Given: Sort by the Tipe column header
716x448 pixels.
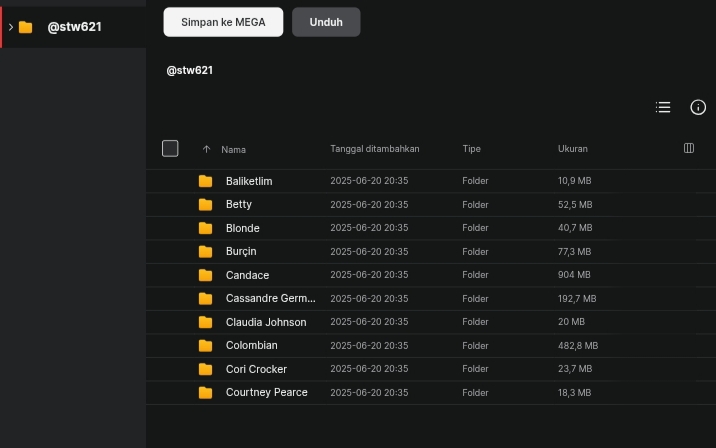Looking at the screenshot, I should (x=471, y=149).
